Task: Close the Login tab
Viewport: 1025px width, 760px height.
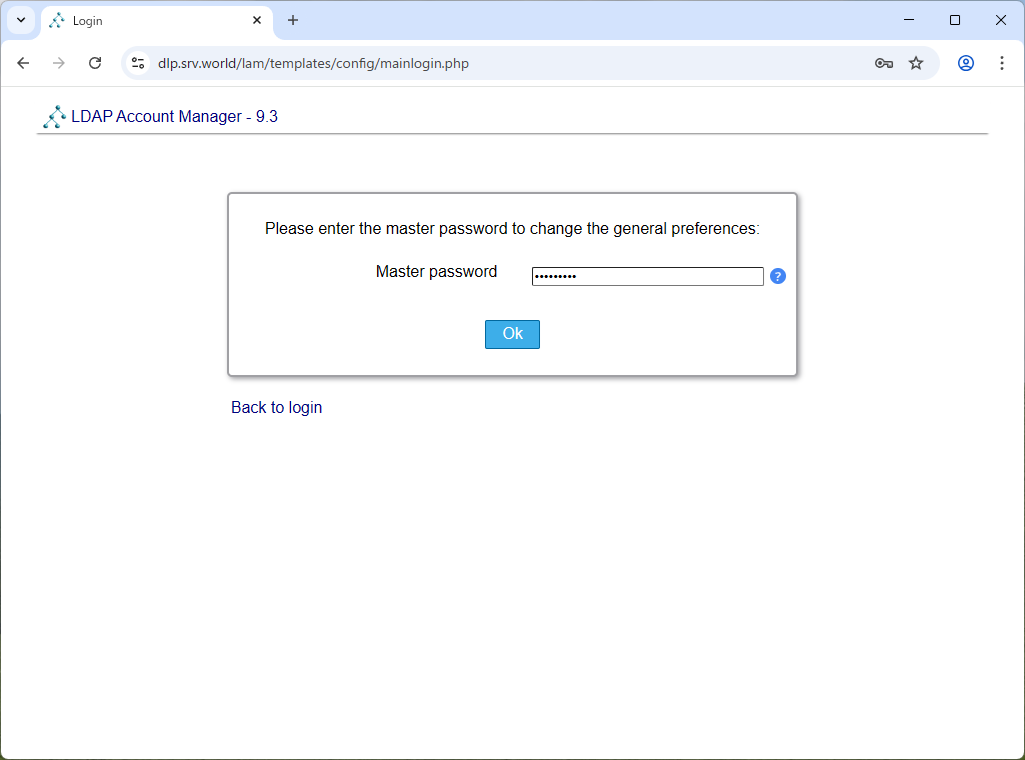Action: [258, 20]
